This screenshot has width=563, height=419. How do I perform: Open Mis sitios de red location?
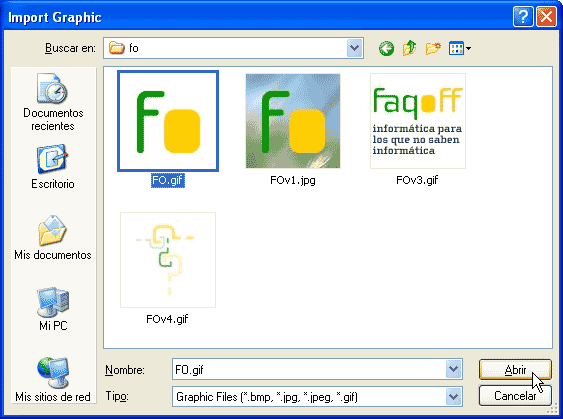coord(53,380)
